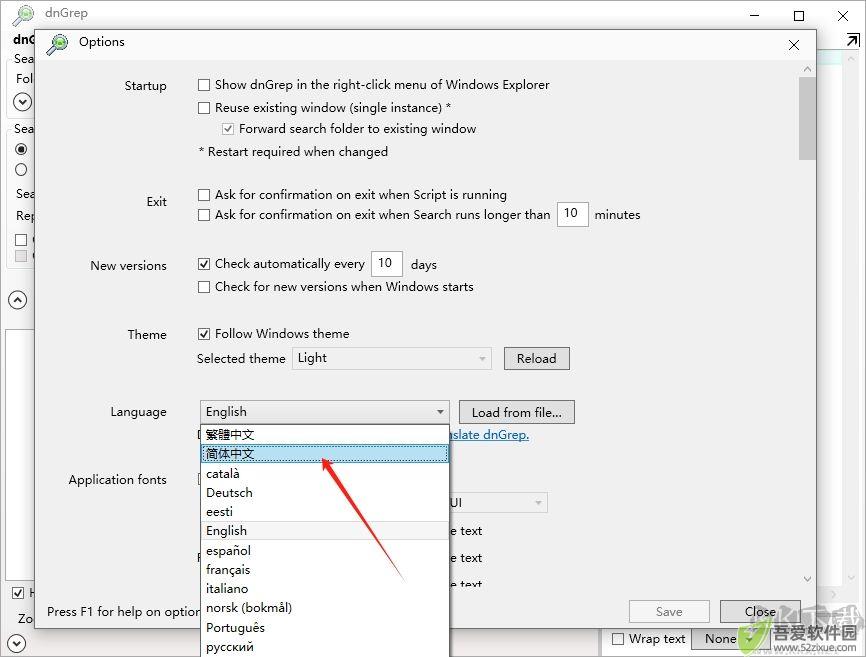Click Load from file... button

[516, 412]
